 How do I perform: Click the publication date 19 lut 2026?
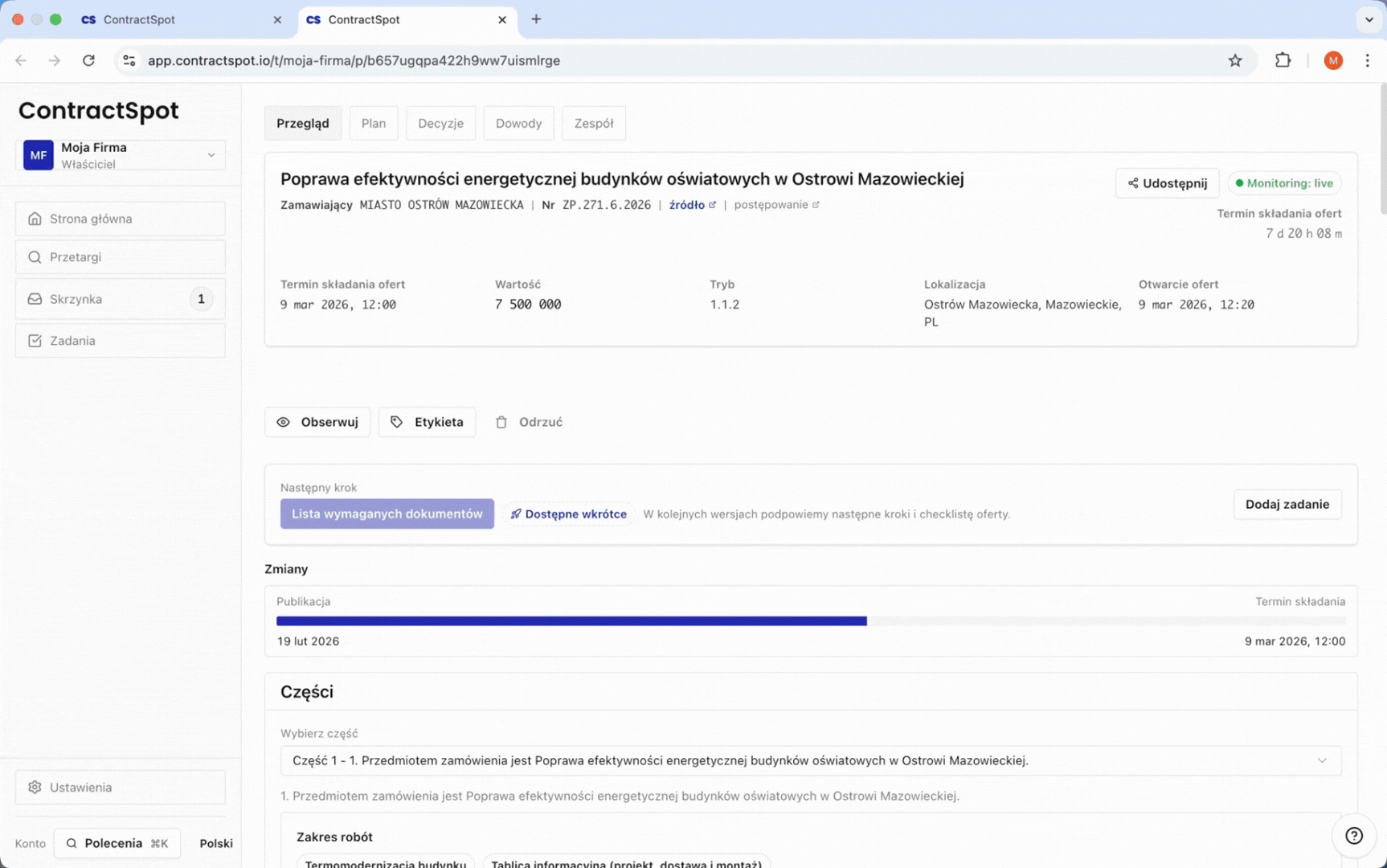[308, 641]
